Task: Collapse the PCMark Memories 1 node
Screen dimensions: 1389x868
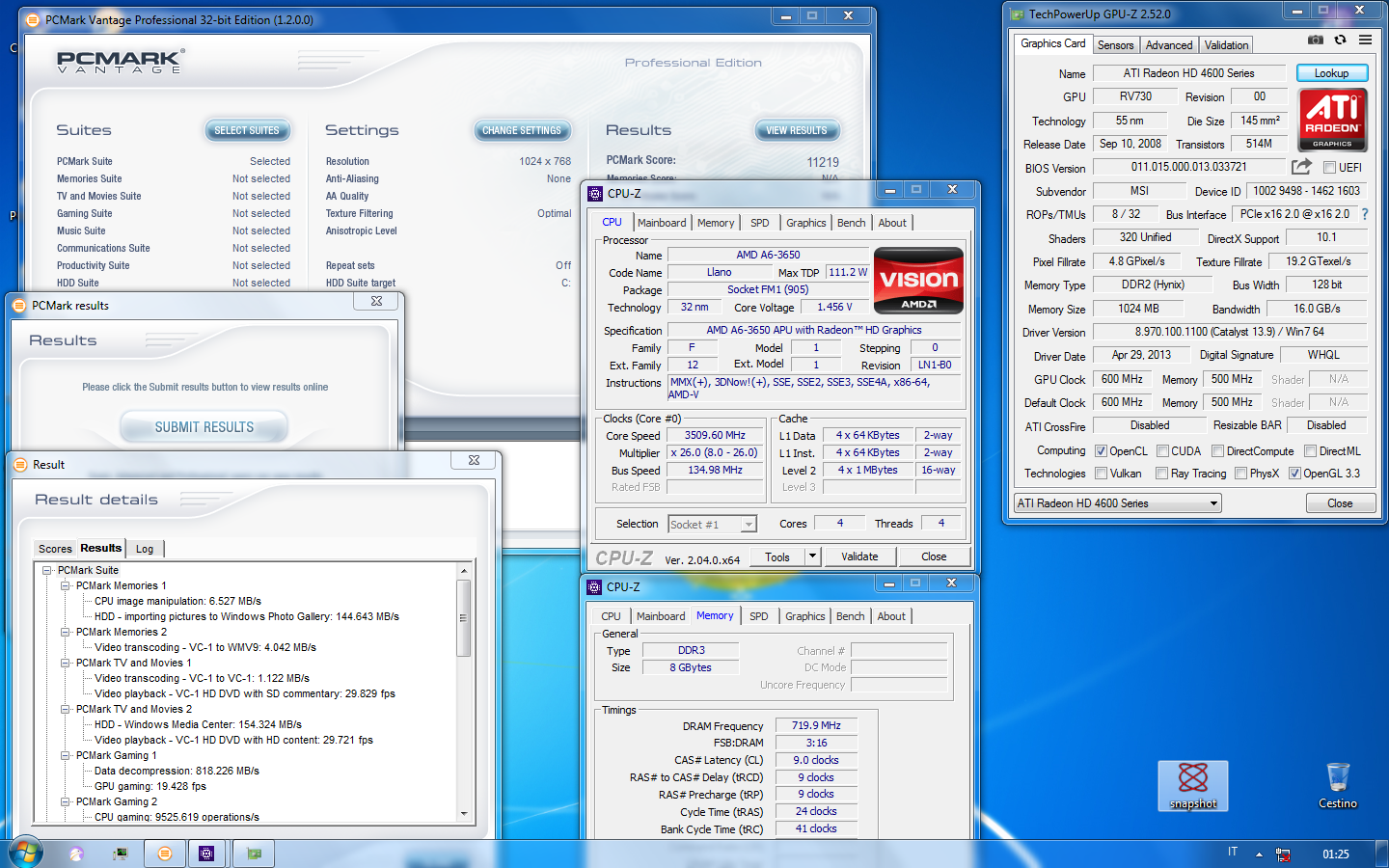Action: 65,585
